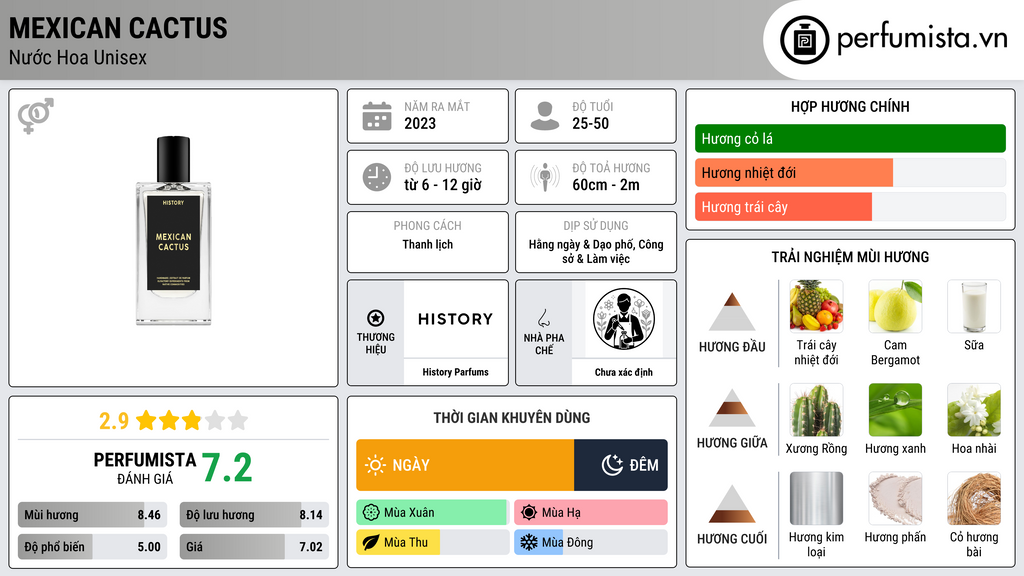Open the History Parfums brand link
This screenshot has width=1024, height=576.
click(455, 372)
